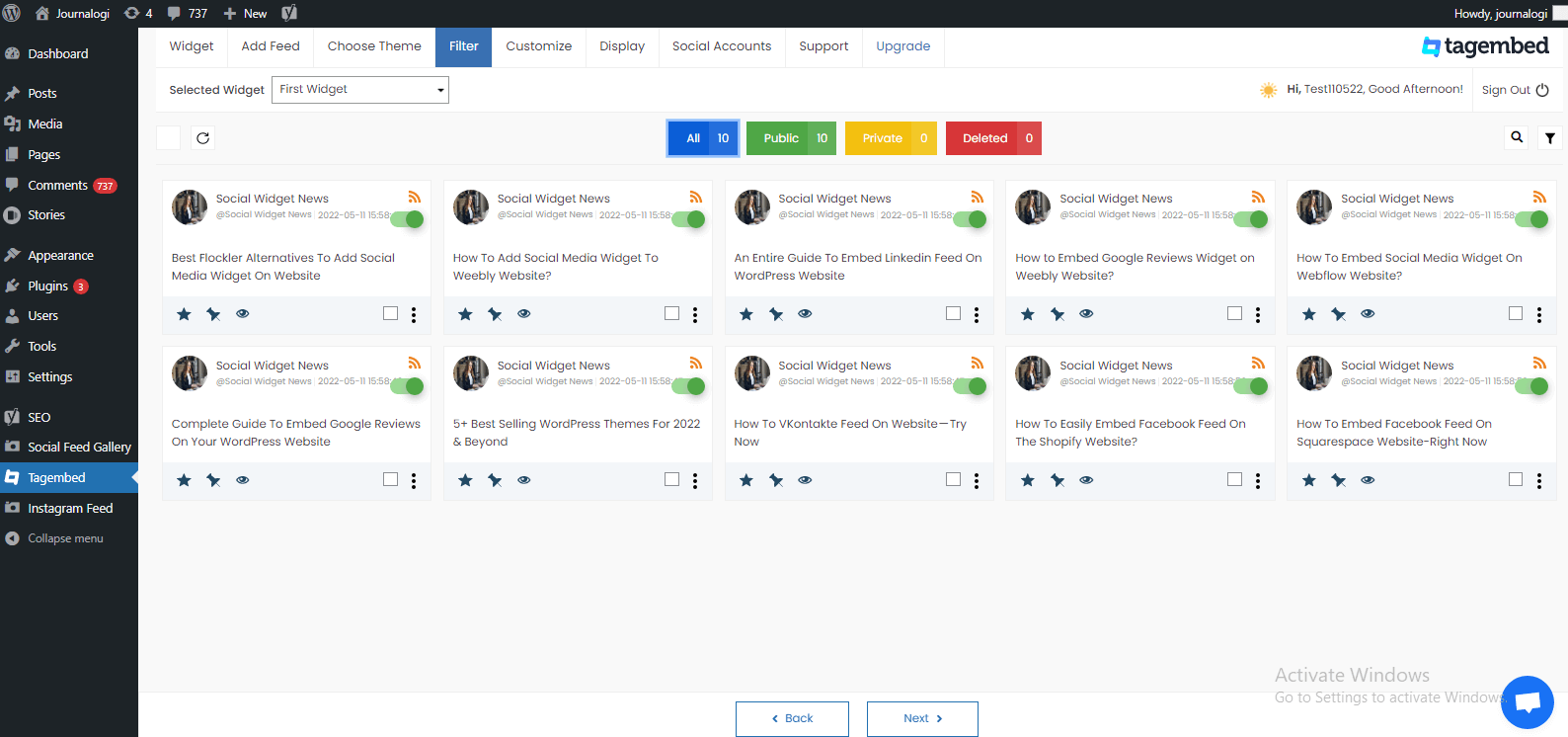This screenshot has height=737, width=1568.
Task: Toggle the select-all checkbox above the cards
Action: [169, 138]
